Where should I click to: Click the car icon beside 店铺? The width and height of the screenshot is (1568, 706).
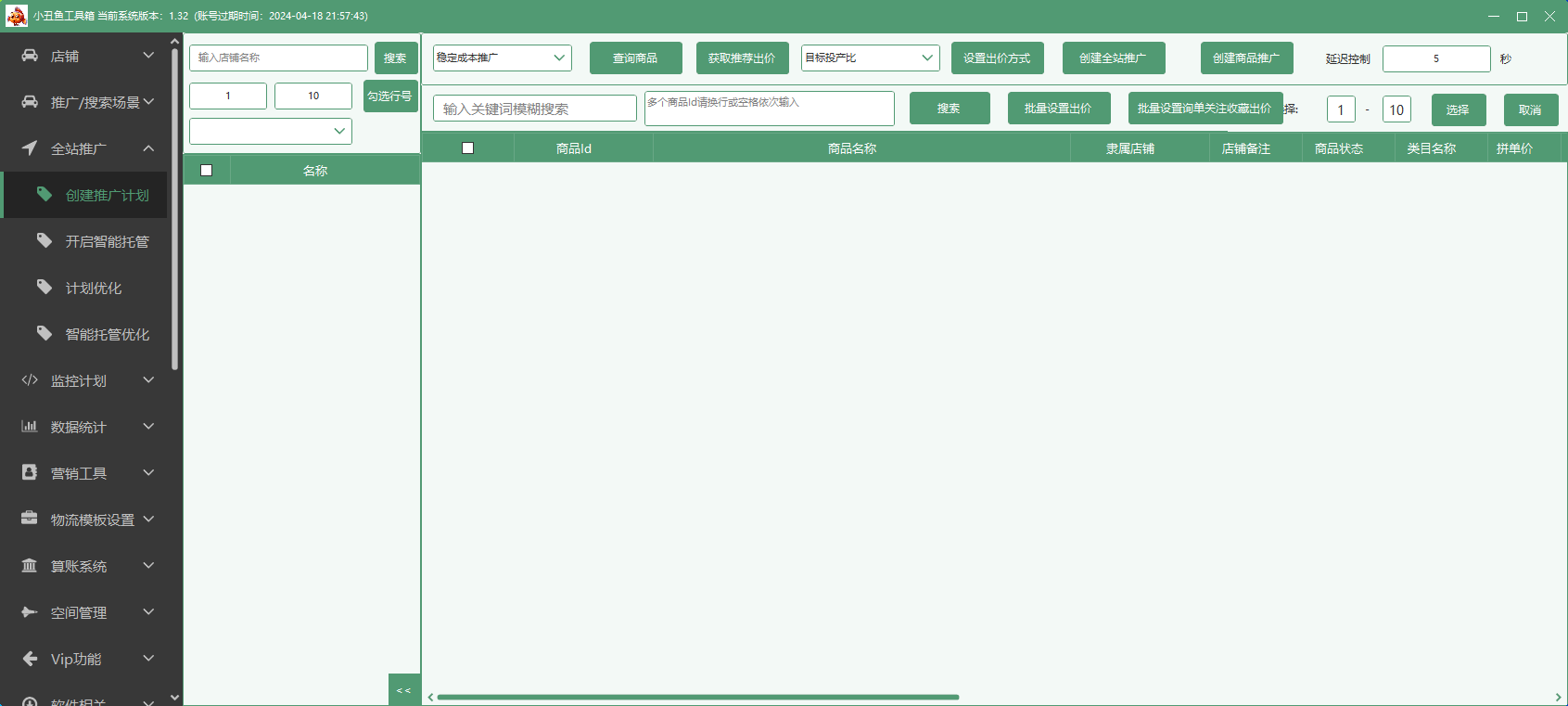tap(30, 56)
